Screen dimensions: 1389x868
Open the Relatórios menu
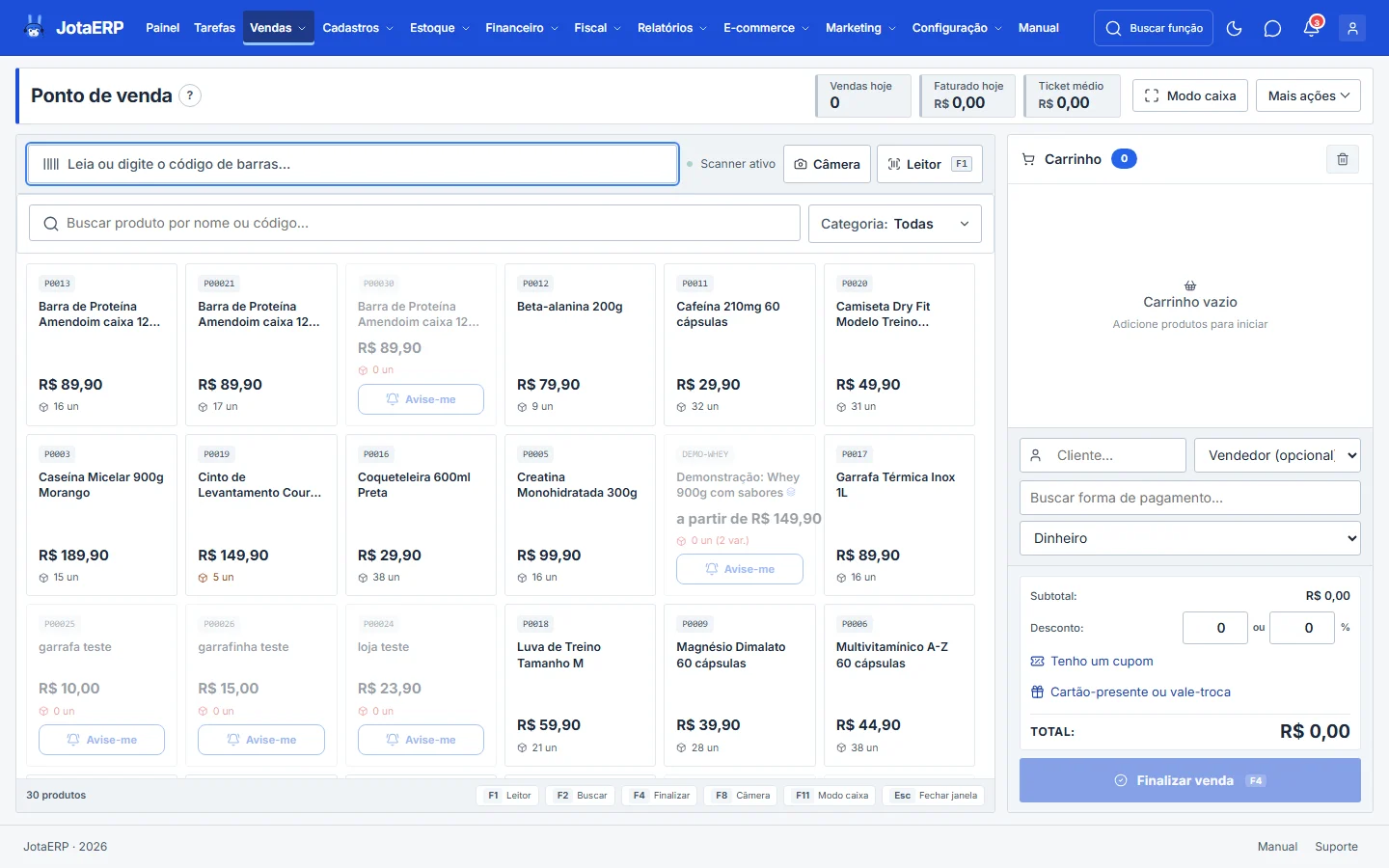[672, 28]
